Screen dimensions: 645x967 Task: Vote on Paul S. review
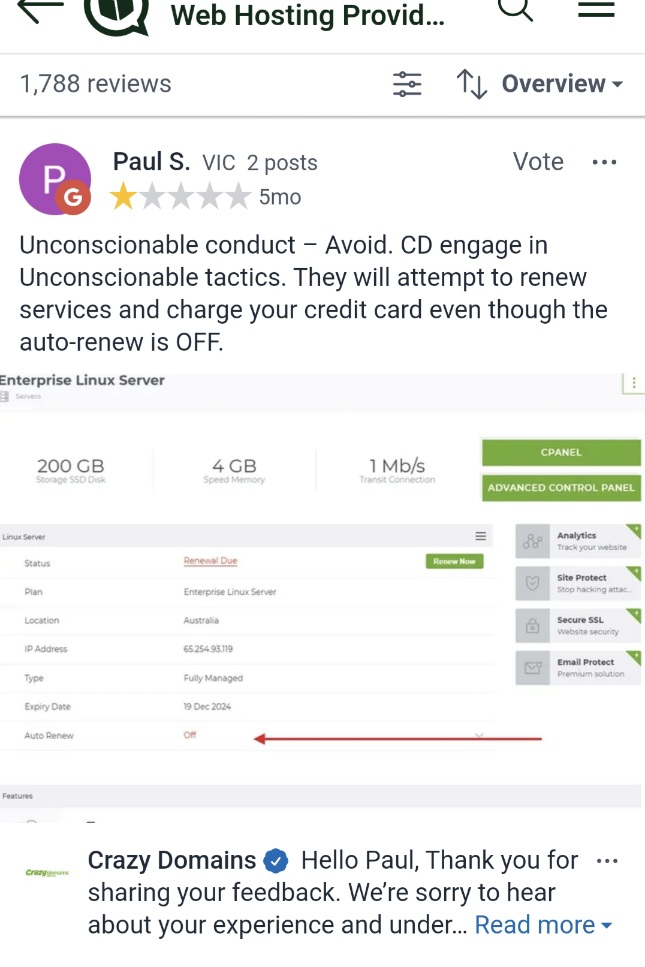click(x=538, y=162)
